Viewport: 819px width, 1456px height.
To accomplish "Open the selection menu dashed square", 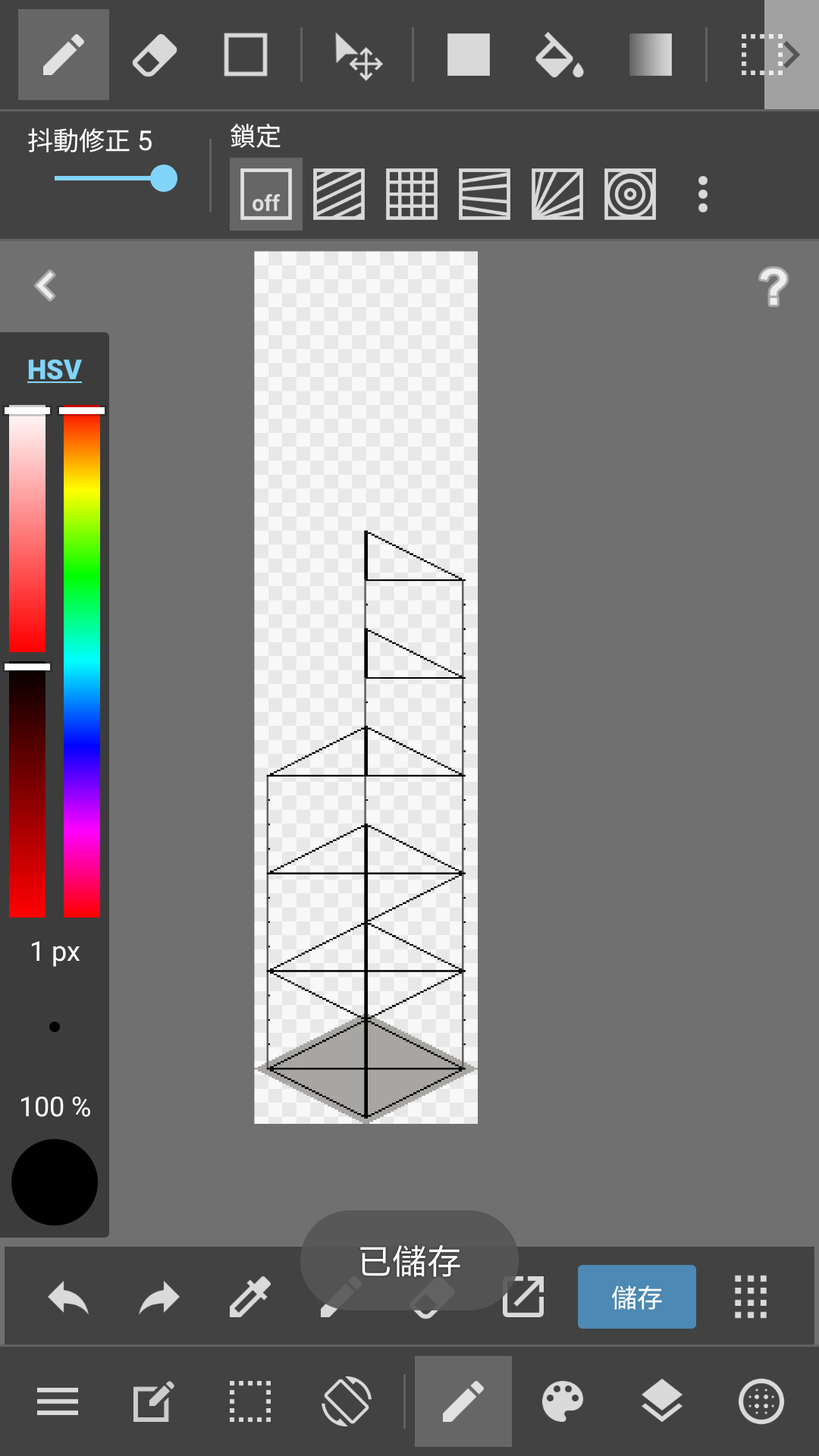I will [x=250, y=1401].
